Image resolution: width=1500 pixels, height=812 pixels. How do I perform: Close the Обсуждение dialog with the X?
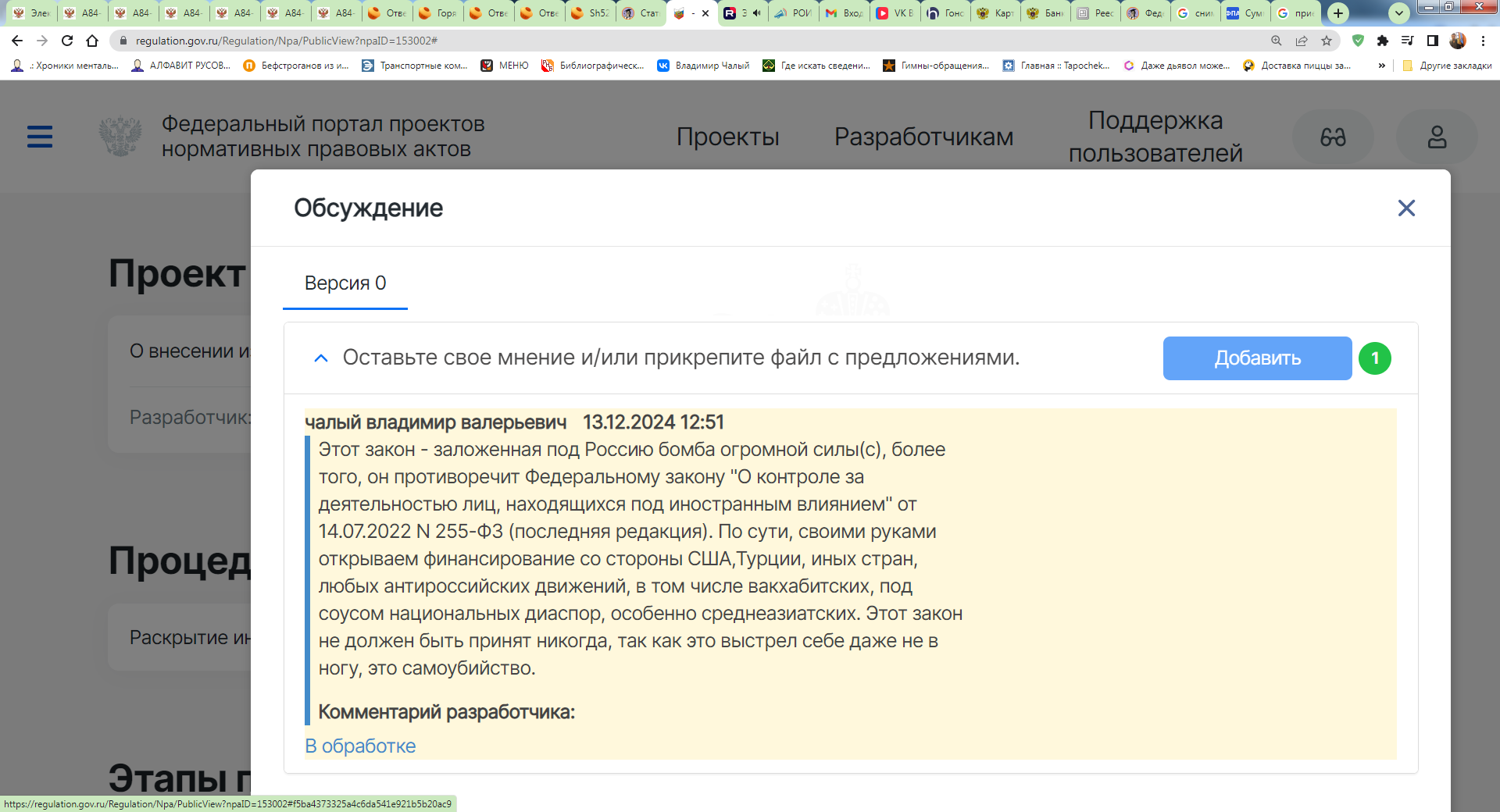pyautogui.click(x=1406, y=208)
